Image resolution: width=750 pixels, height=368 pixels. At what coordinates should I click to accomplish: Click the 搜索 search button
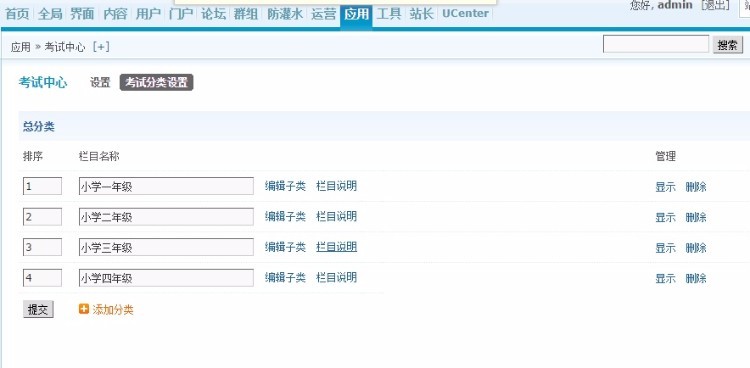(x=728, y=45)
